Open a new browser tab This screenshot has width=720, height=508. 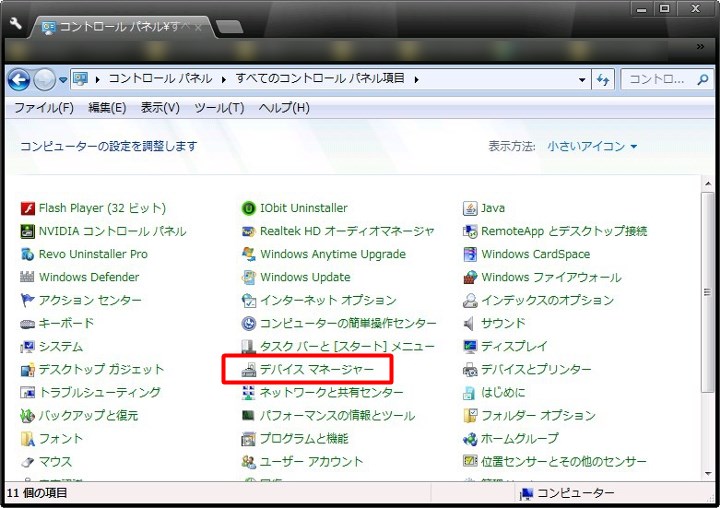click(230, 27)
